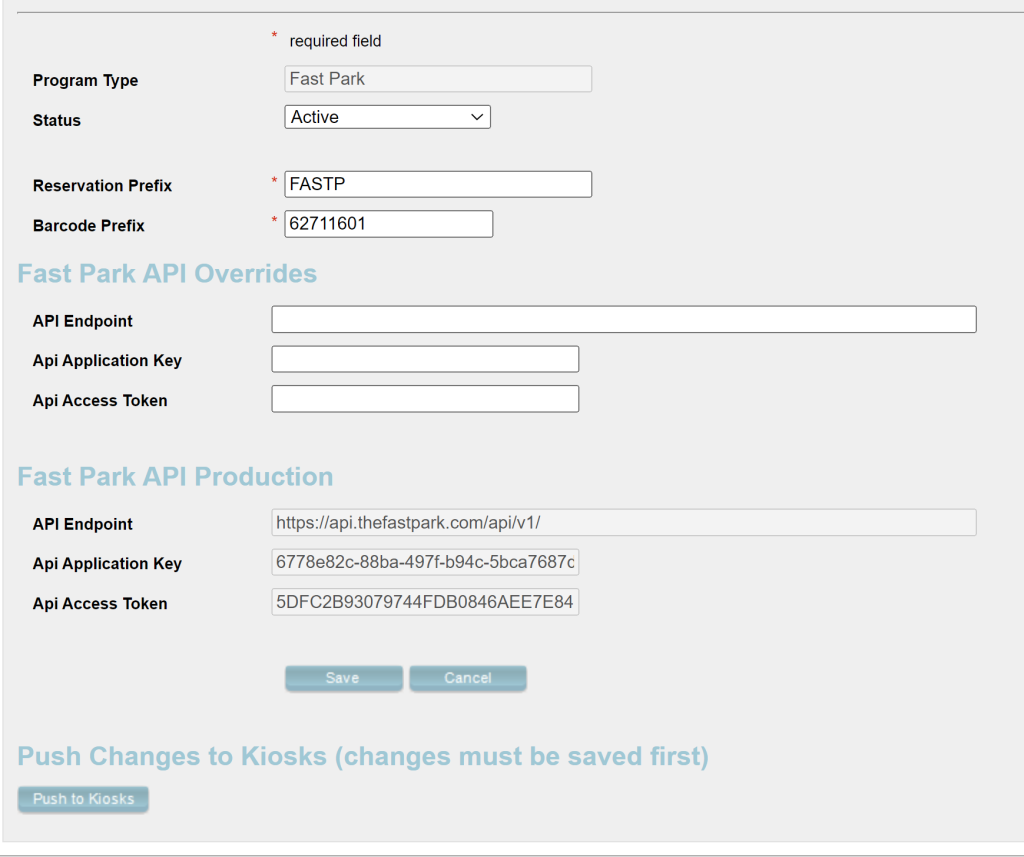Click the API Endpoint label under Production
This screenshot has height=857, width=1024.
tap(83, 524)
